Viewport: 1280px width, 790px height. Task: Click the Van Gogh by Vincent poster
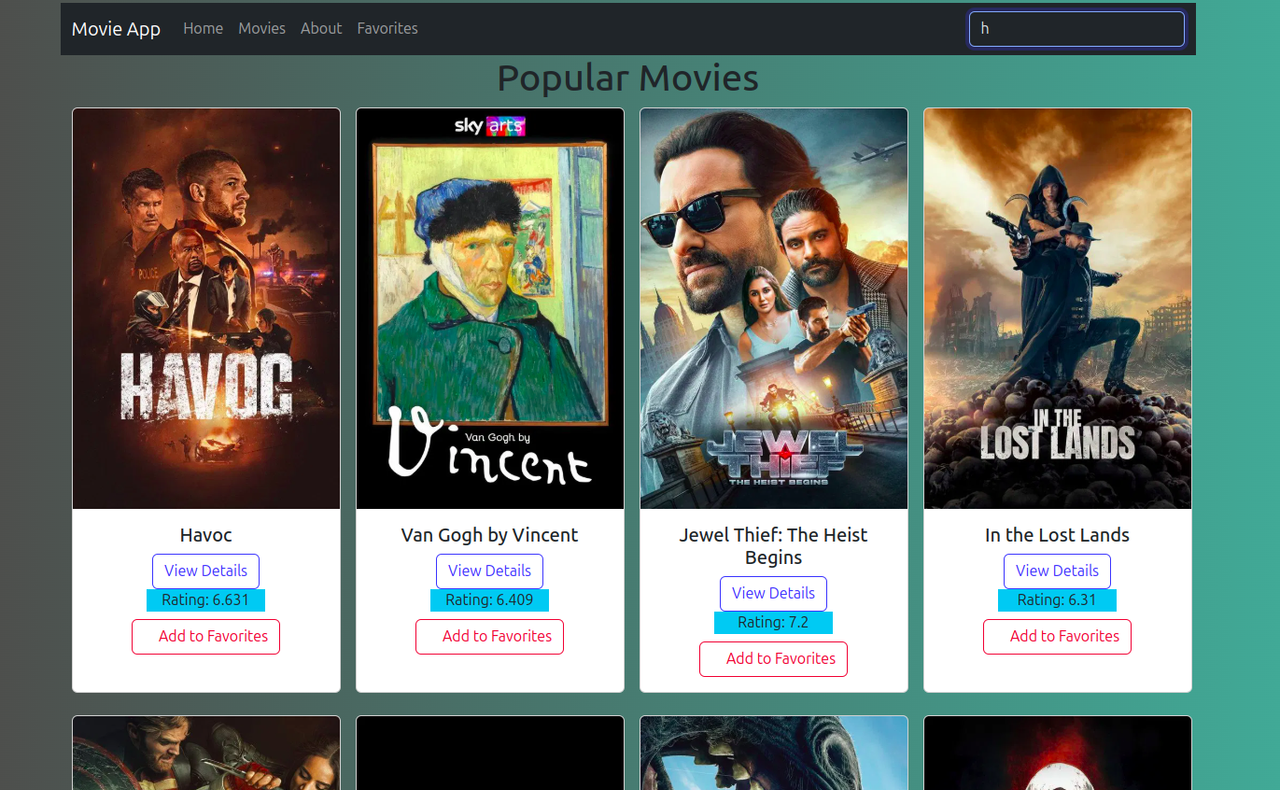490,309
